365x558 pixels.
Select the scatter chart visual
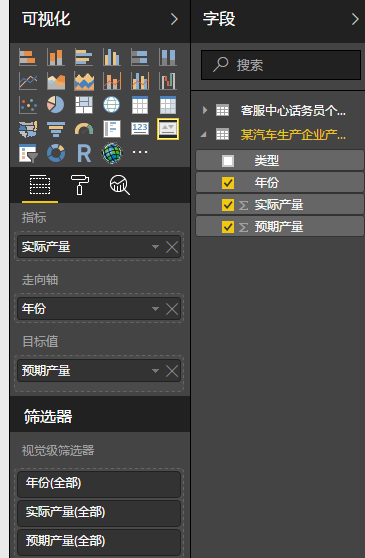pos(28,105)
